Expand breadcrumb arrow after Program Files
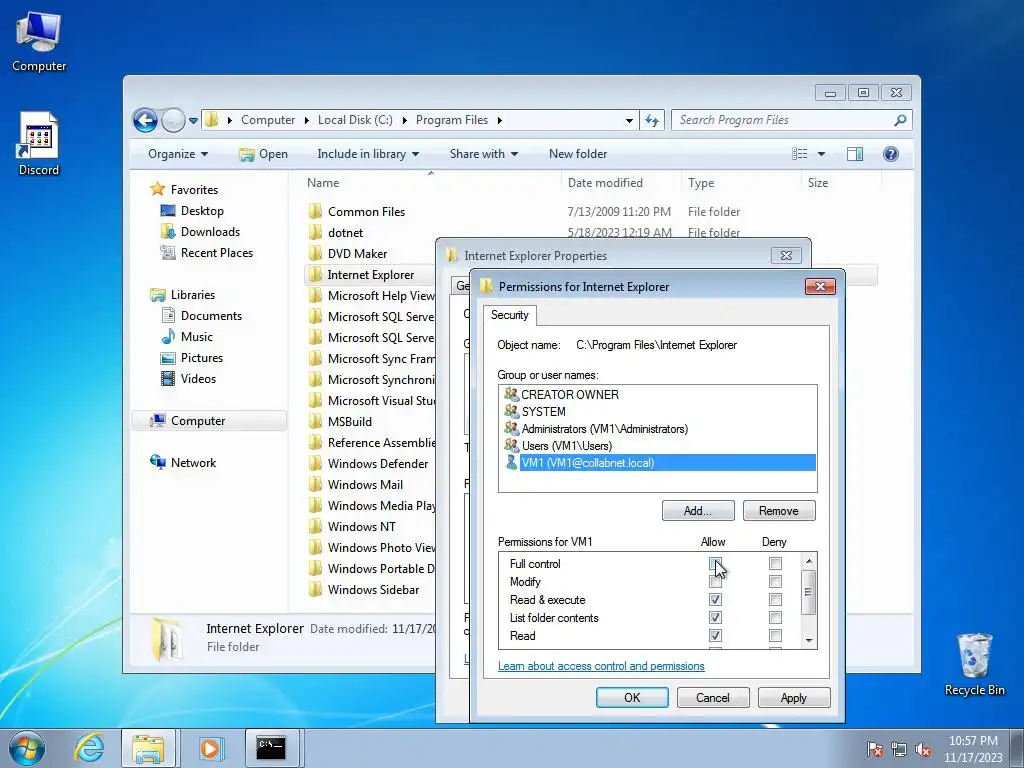 click(500, 120)
